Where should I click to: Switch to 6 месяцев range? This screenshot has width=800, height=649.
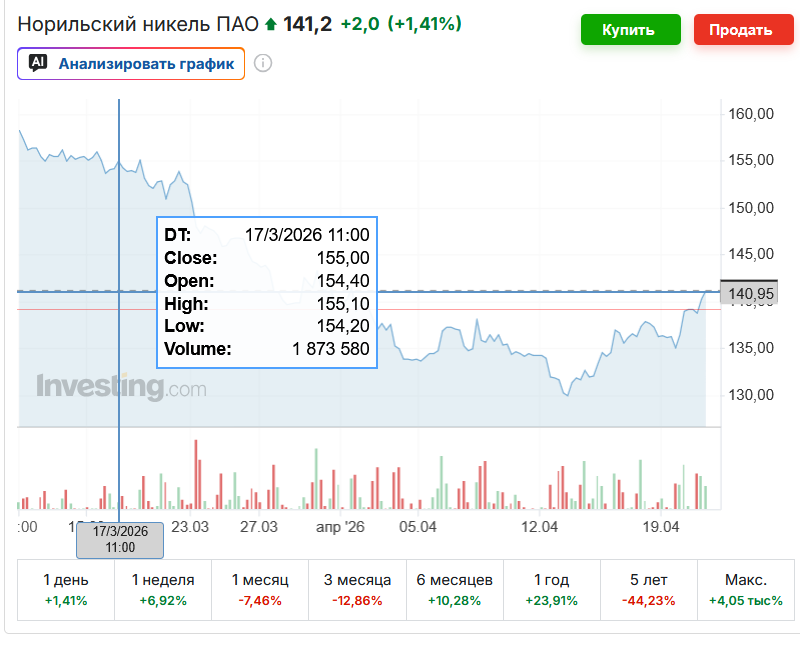coord(455,590)
